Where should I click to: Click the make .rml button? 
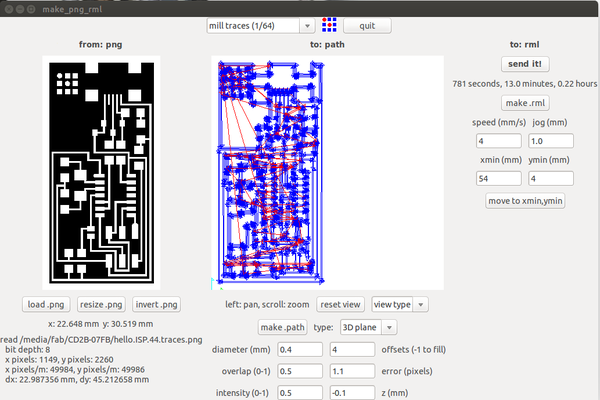coord(525,103)
